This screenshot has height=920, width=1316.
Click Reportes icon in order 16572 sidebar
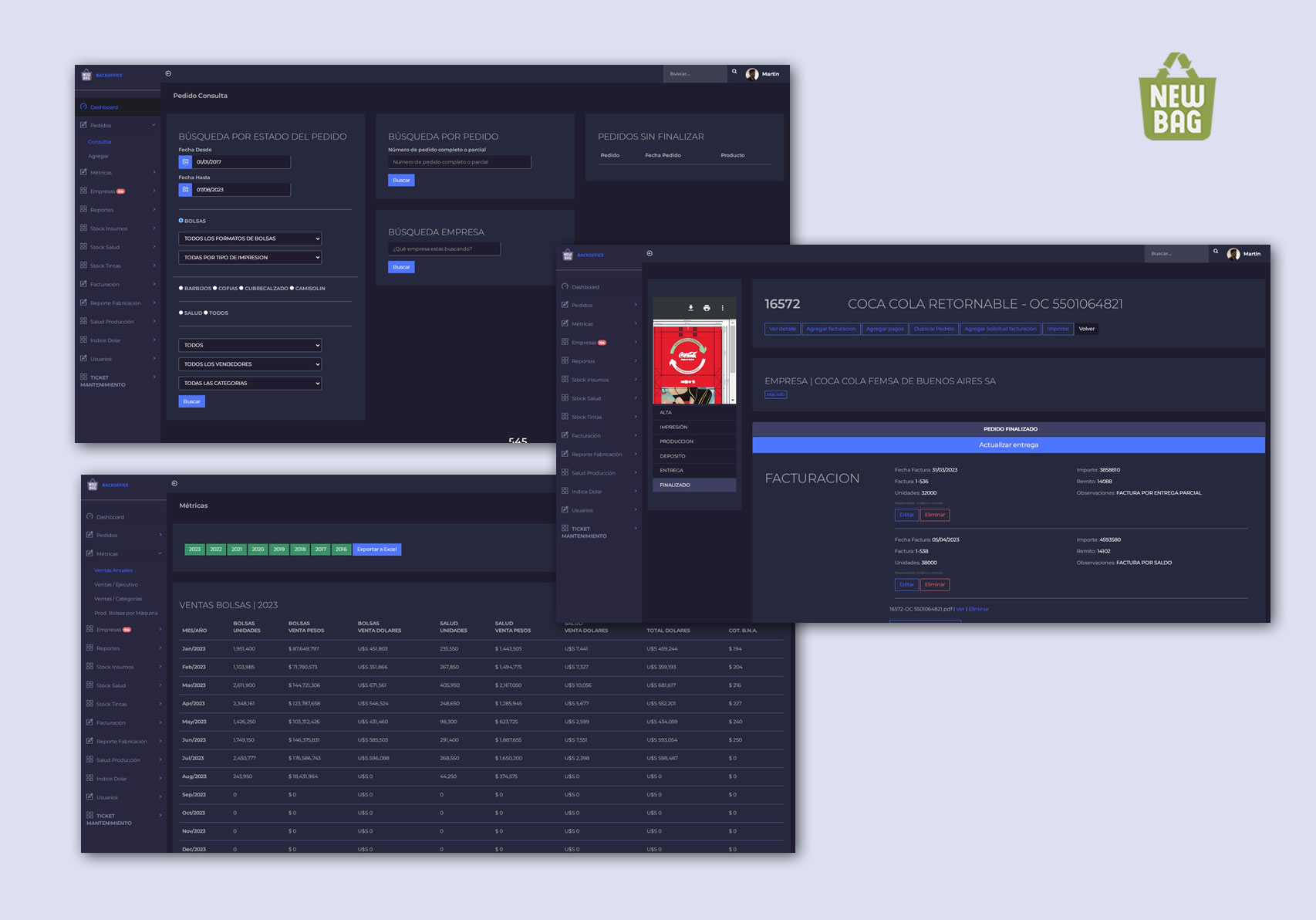pyautogui.click(x=565, y=360)
